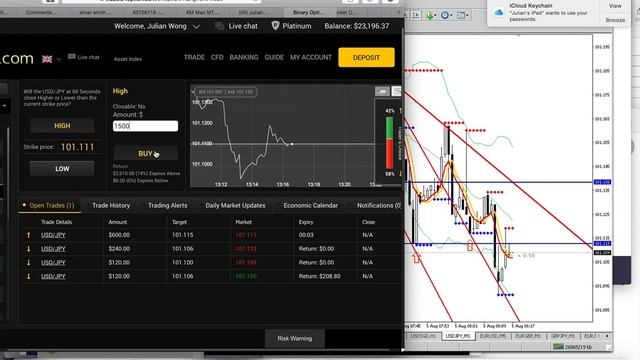This screenshot has width=640, height=360.
Task: Click the clock periods icon in MetaTrader toolbar
Action: point(444,16)
